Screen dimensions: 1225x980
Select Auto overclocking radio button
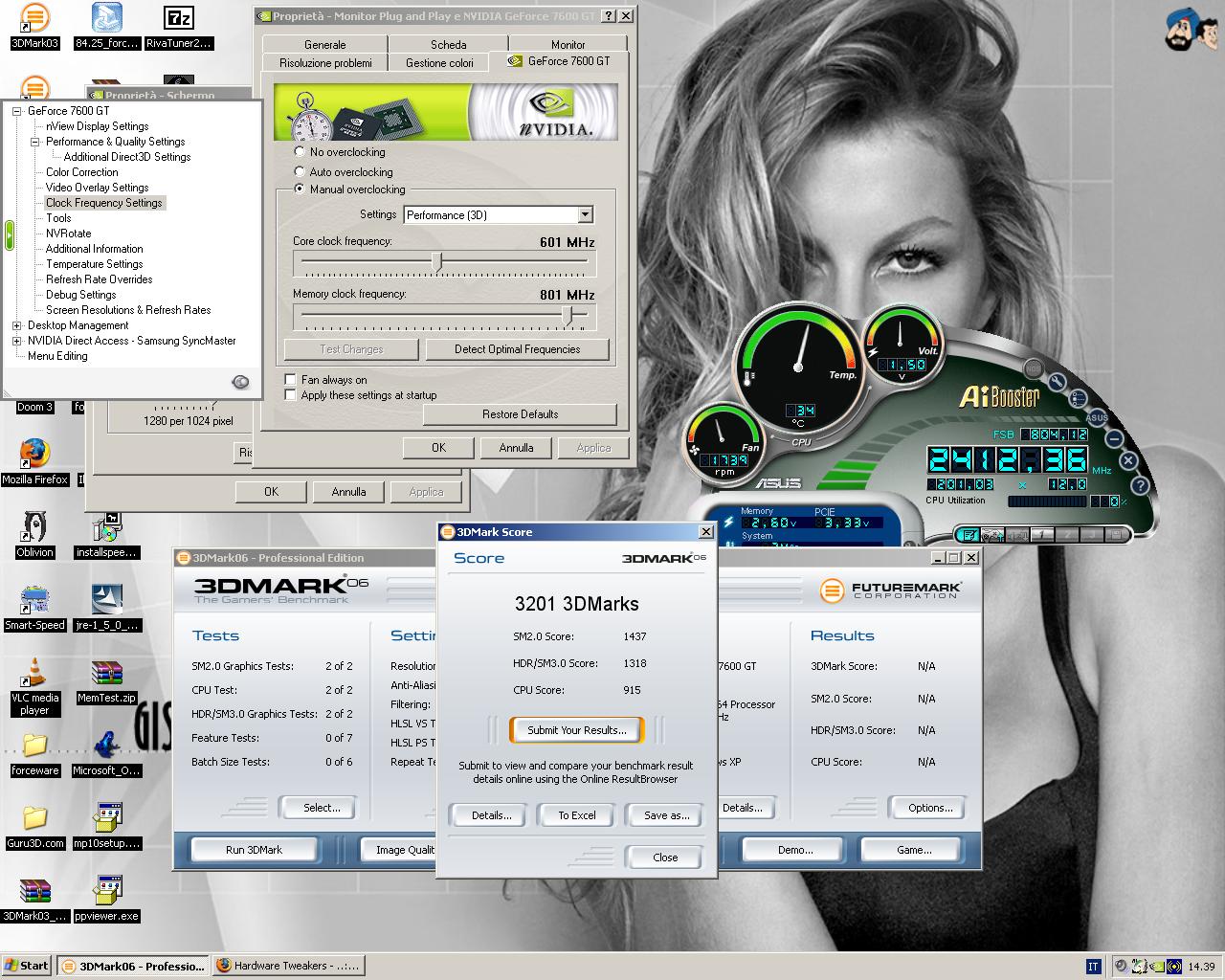click(300, 171)
